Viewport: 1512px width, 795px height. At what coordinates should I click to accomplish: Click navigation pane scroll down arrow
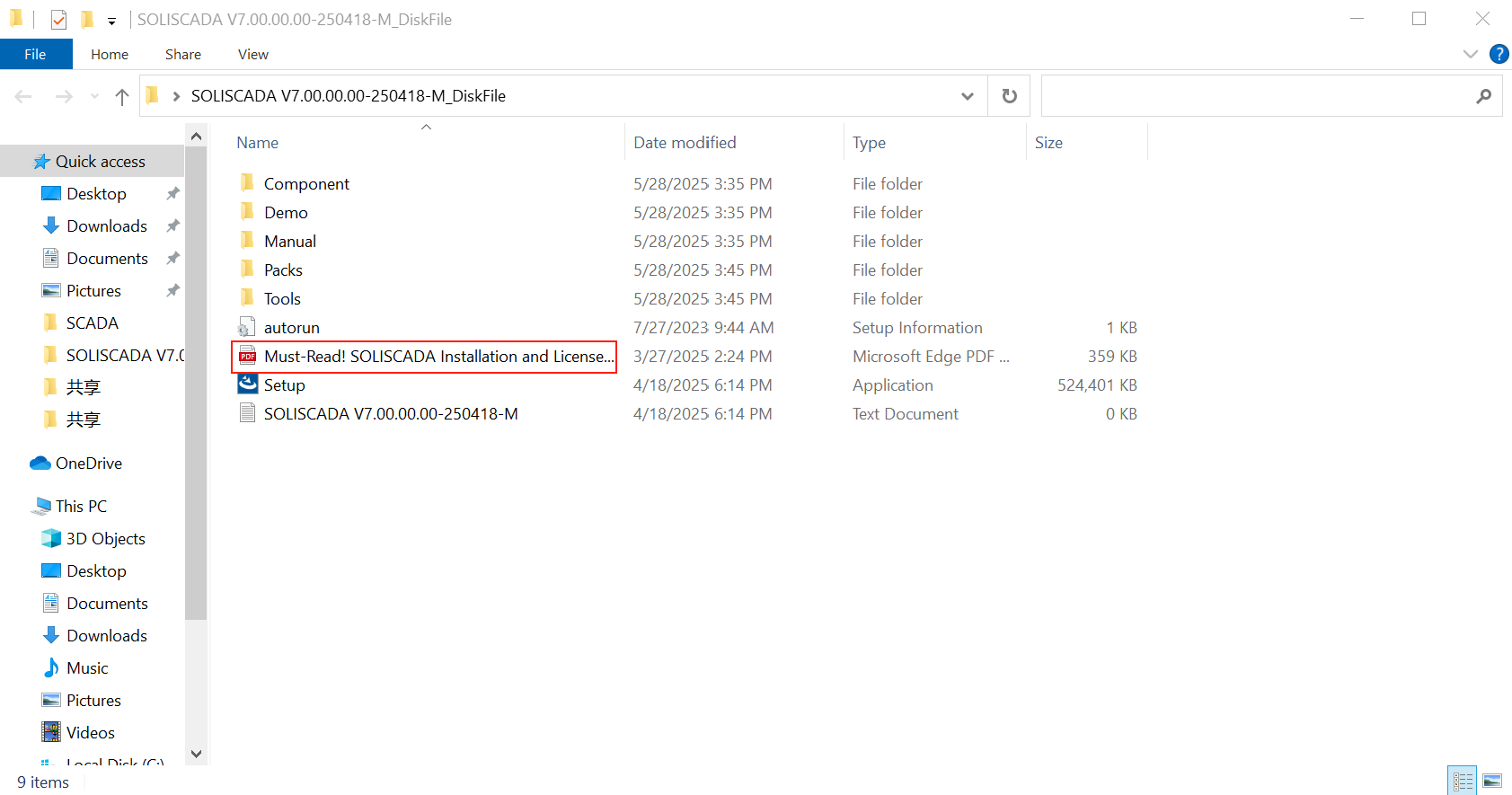pyautogui.click(x=196, y=754)
